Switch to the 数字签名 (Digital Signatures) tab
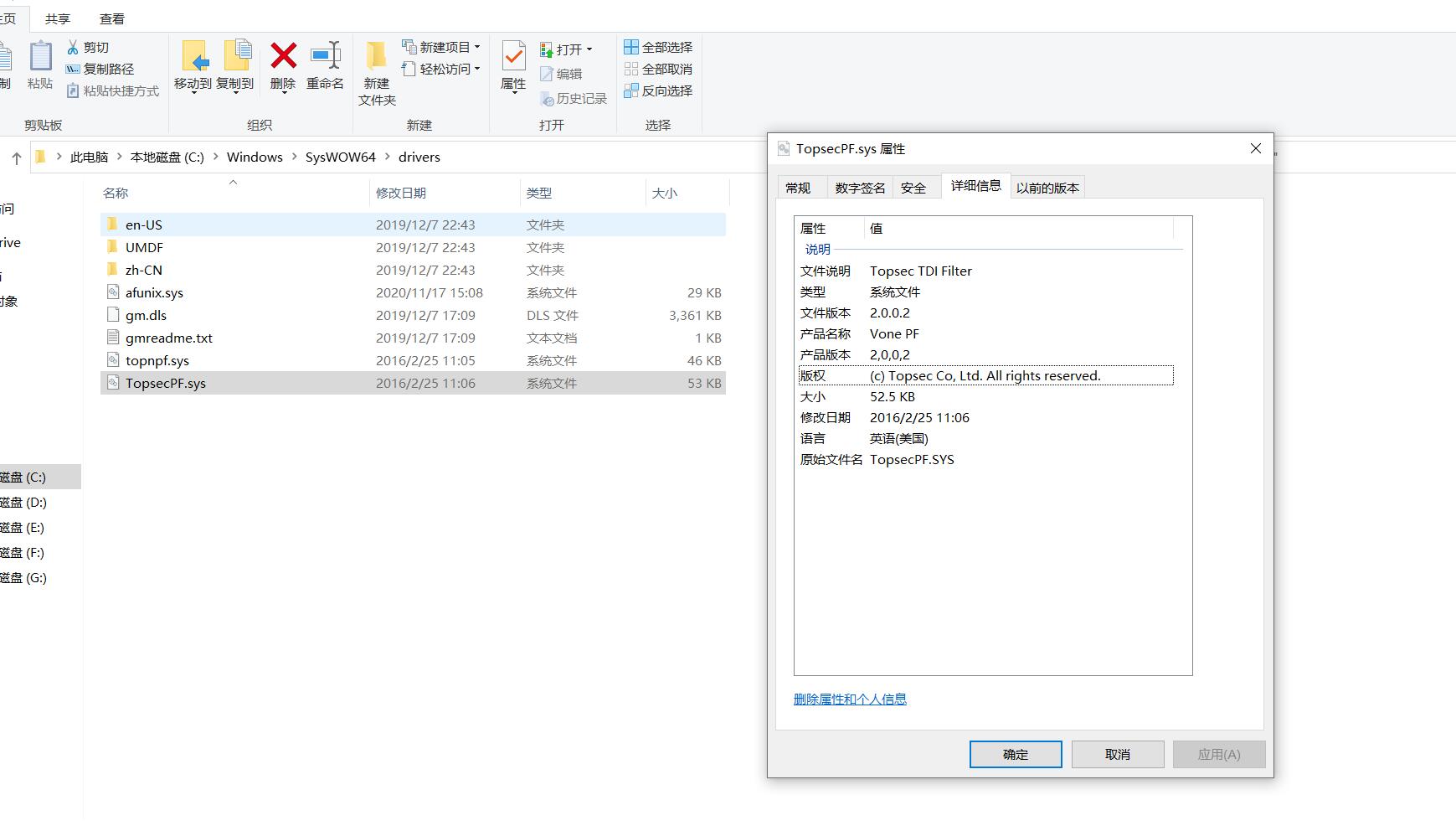Screen dimensions: 1456x826 [x=860, y=188]
